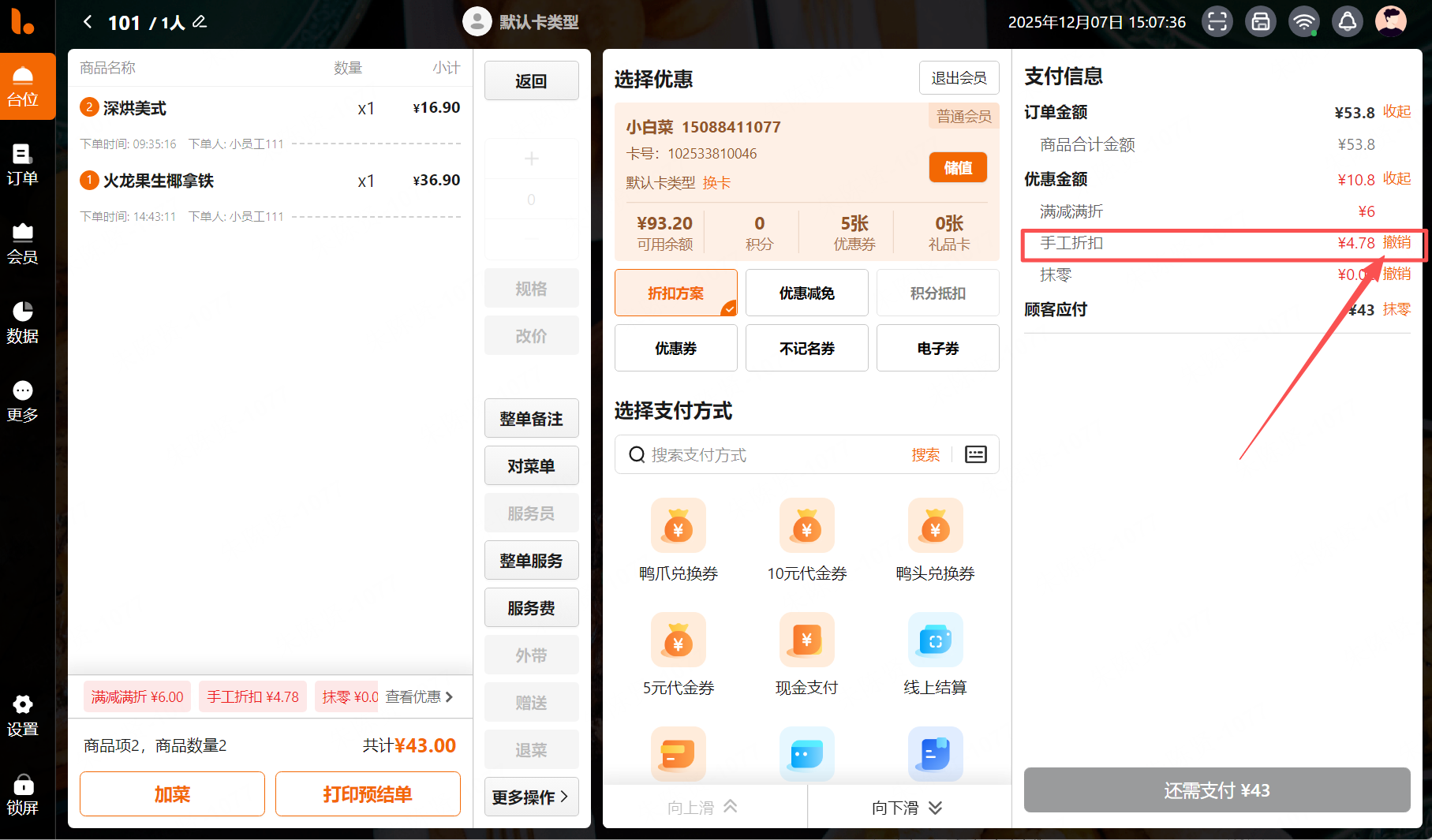Select 10元代金券 payment method
1432x840 pixels.
[x=807, y=540]
